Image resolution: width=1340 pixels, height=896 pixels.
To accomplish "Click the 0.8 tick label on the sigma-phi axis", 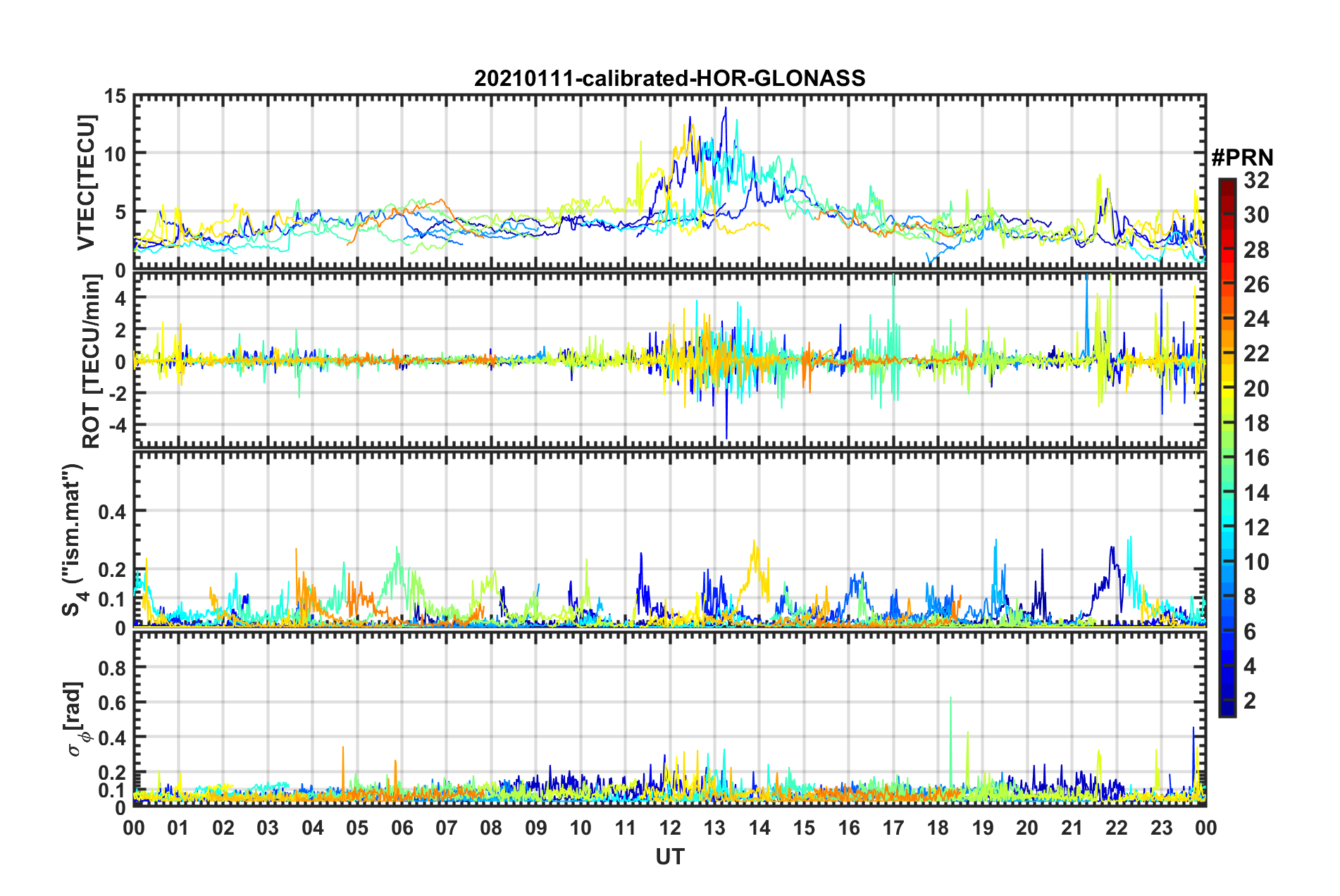I will coord(112,667).
